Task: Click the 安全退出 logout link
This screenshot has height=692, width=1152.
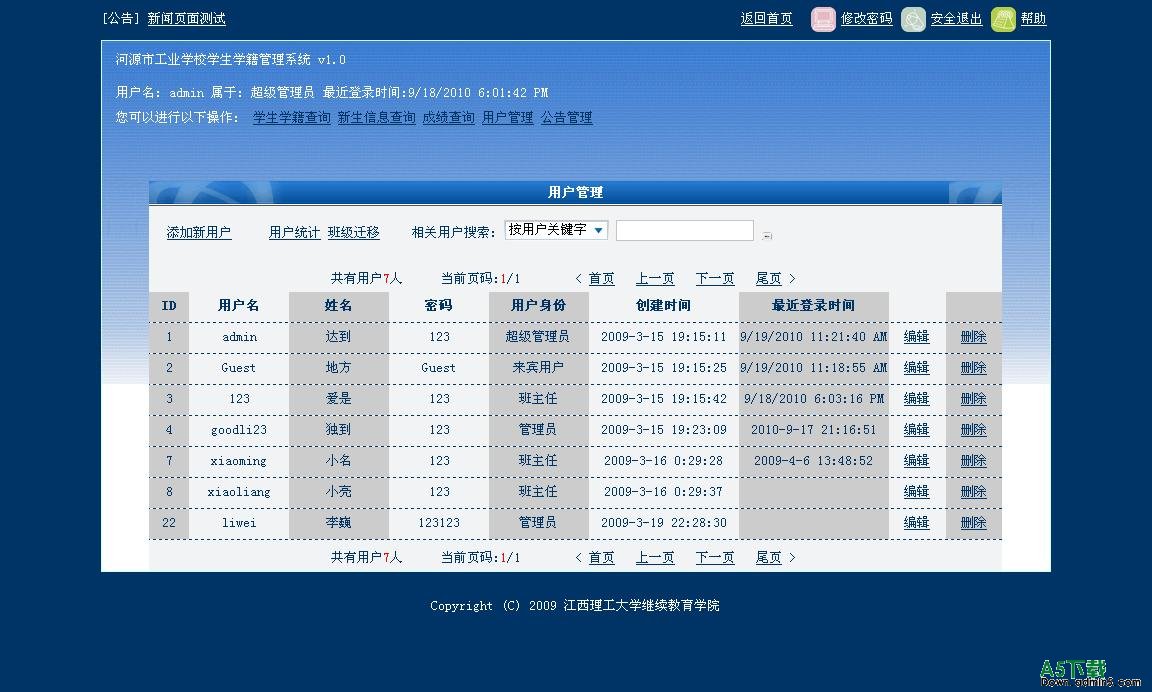Action: (956, 18)
